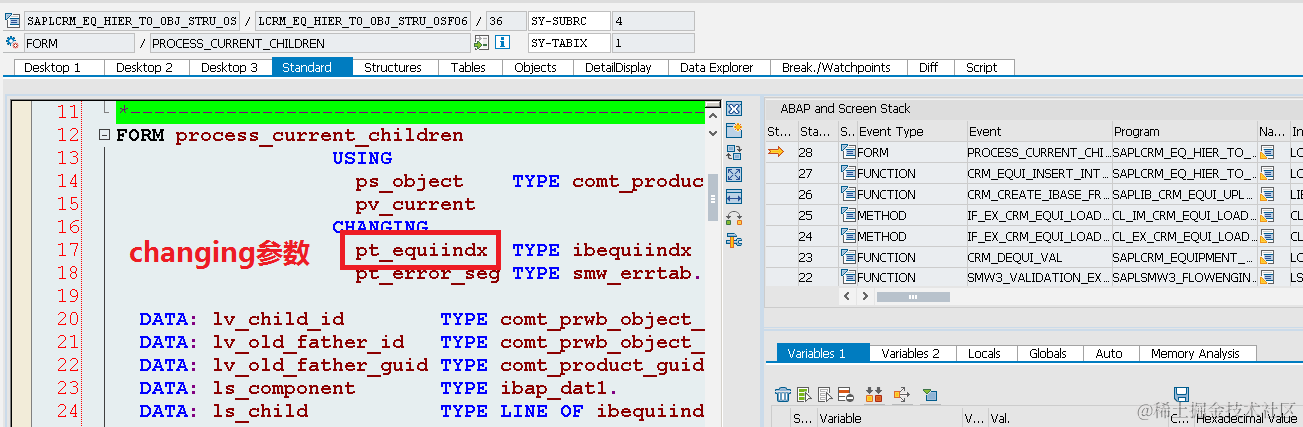
Task: Click the program icon left of the SAPLCRM_EQ_HIER field
Action: click(x=12, y=21)
